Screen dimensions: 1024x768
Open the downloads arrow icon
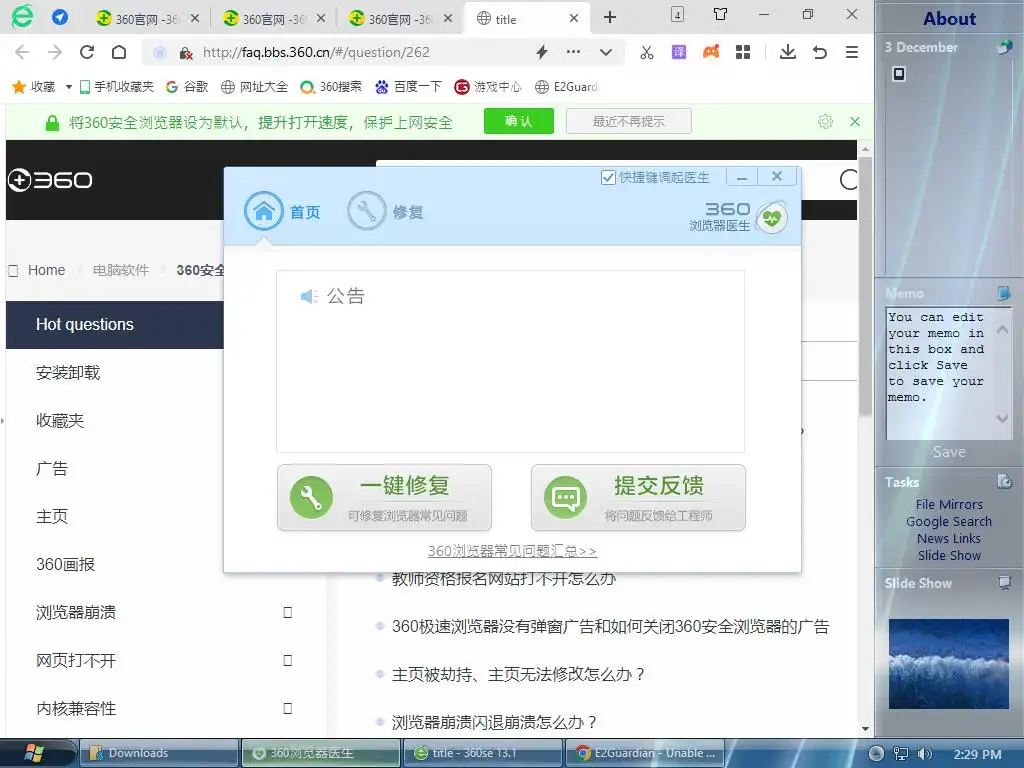pos(788,52)
